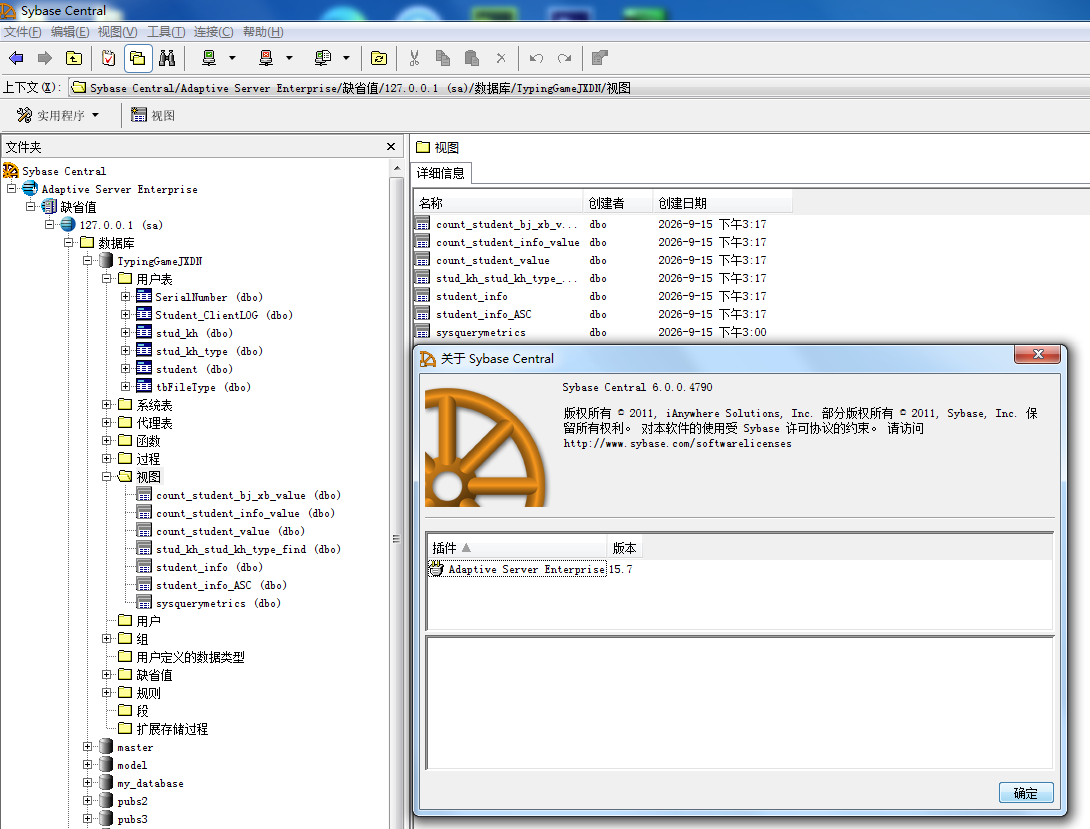Click the Forward arrow toolbar icon
The height and width of the screenshot is (829, 1090).
coord(44,58)
